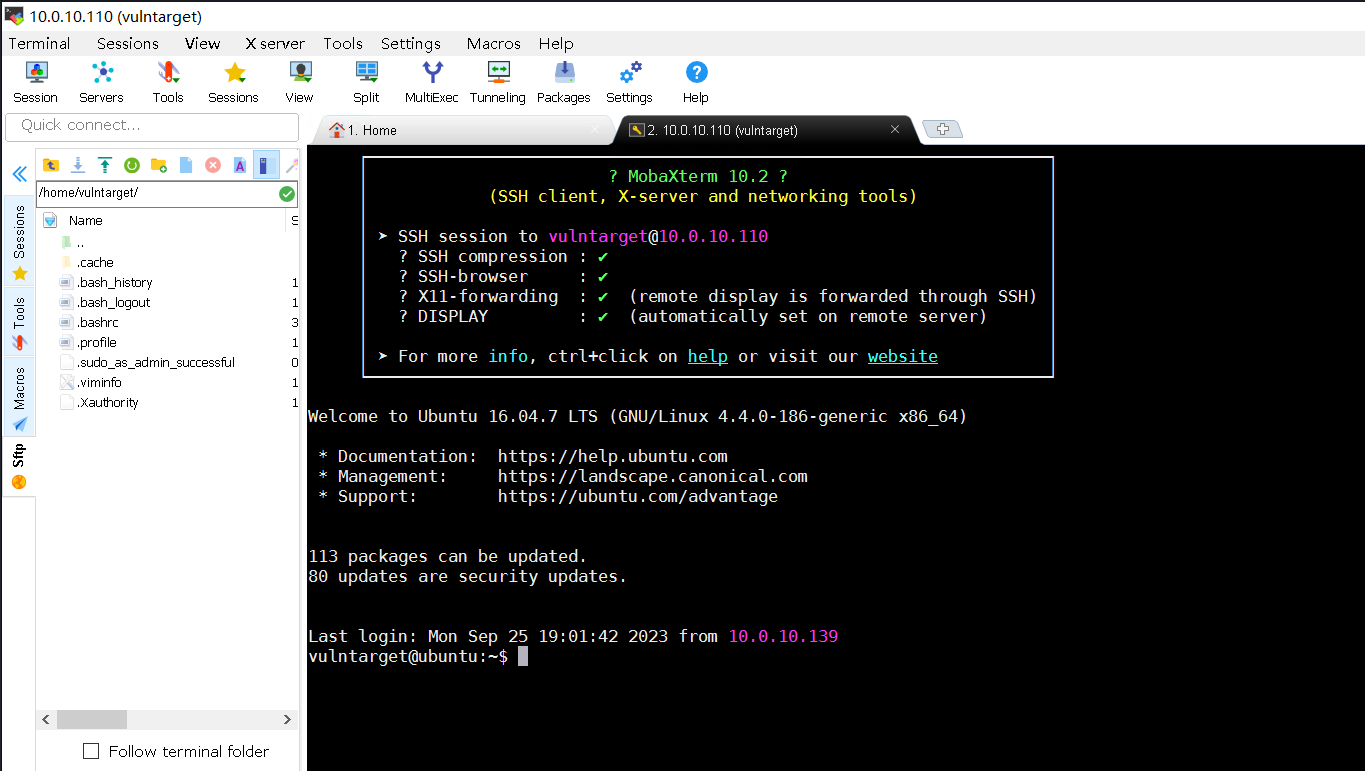Open the Sessions menu
Viewport: 1365px width, 771px height.
click(x=128, y=43)
